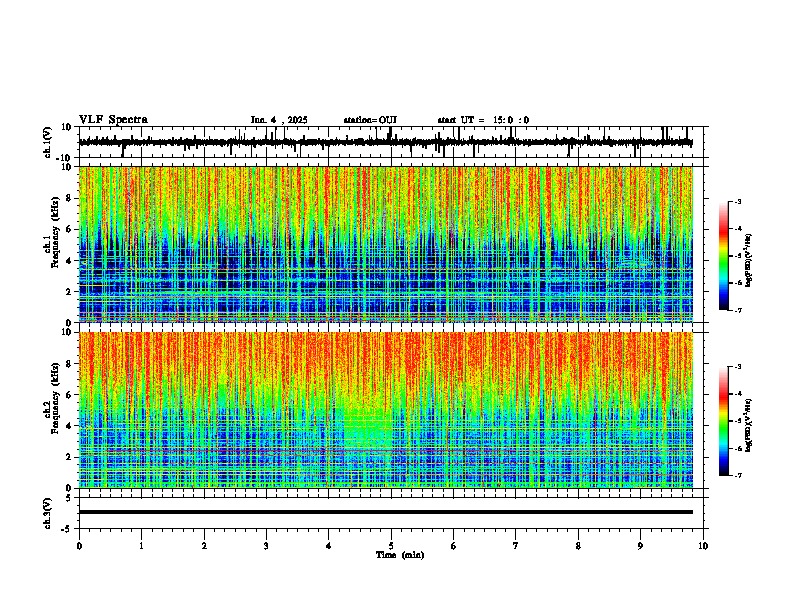
Task: Click the "4" tick on time axis
Action: [x=329, y=546]
